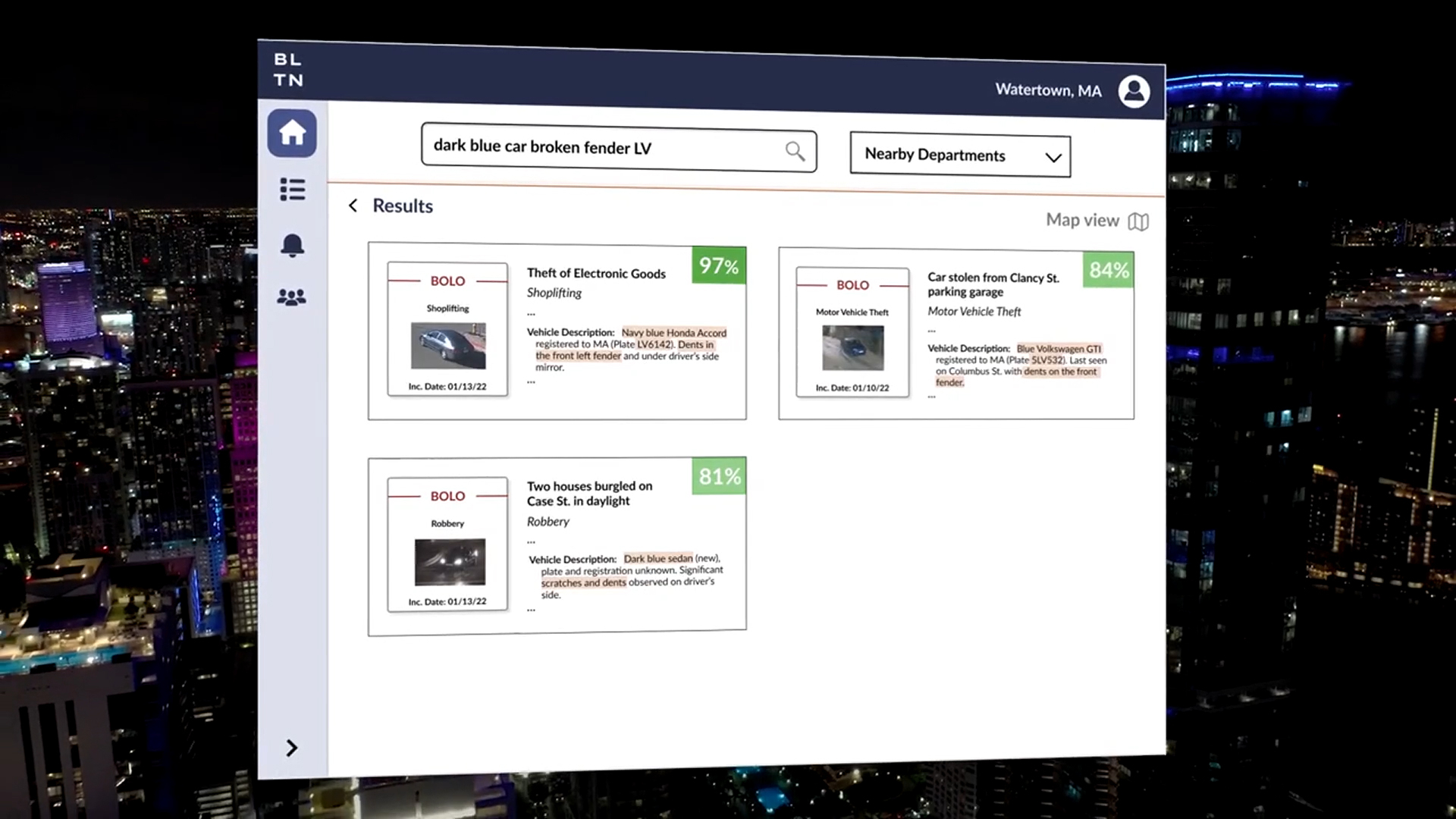Click the search magnifier icon
This screenshot has width=1456, height=819.
(x=795, y=152)
